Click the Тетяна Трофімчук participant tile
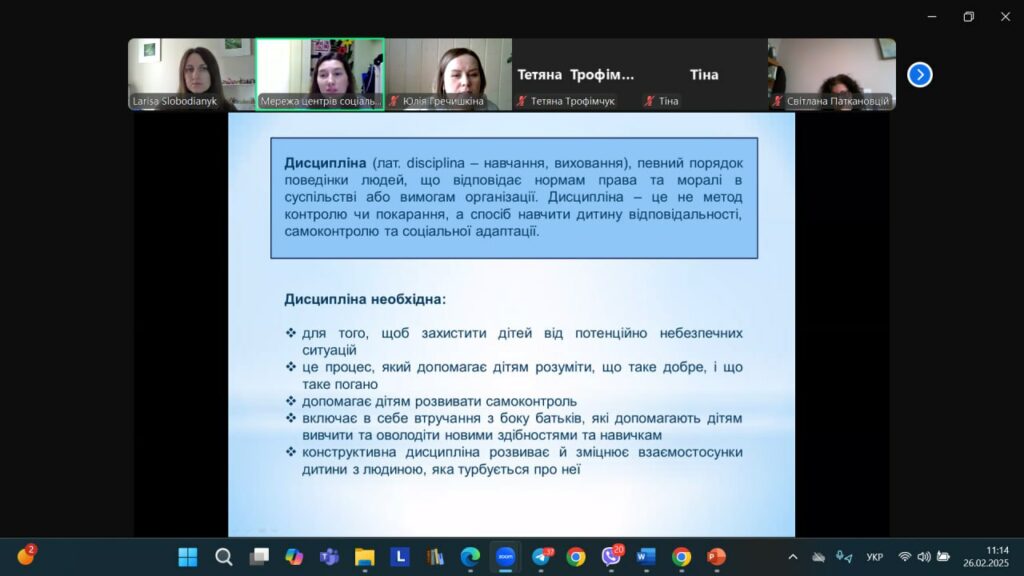This screenshot has width=1024, height=576. tap(575, 74)
